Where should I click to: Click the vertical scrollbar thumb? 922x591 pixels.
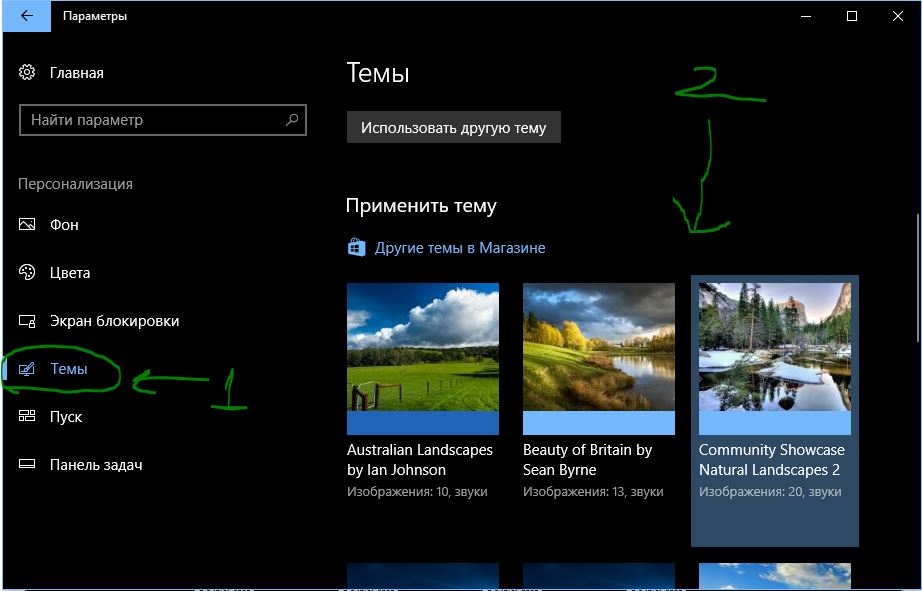[x=918, y=278]
